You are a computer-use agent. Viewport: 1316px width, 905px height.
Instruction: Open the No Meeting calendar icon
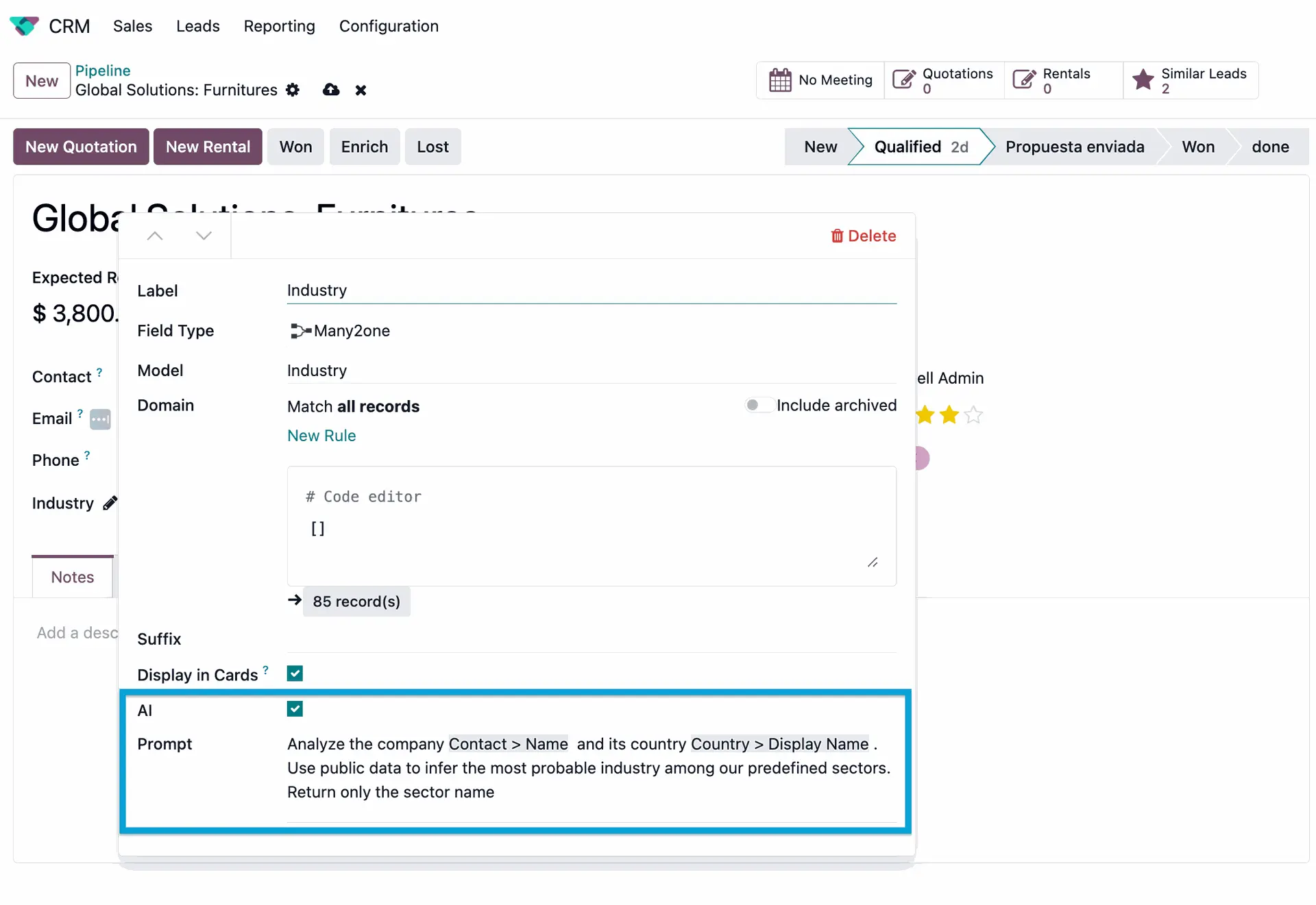click(x=780, y=79)
